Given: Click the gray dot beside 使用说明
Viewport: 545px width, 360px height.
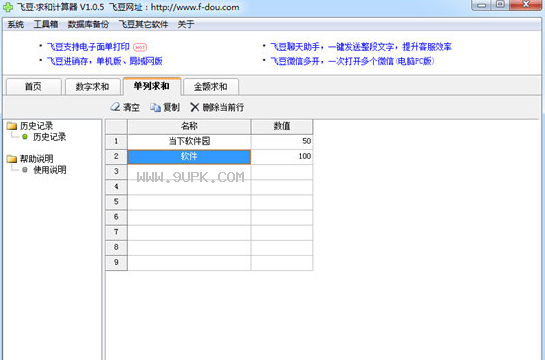Looking at the screenshot, I should (x=25, y=170).
